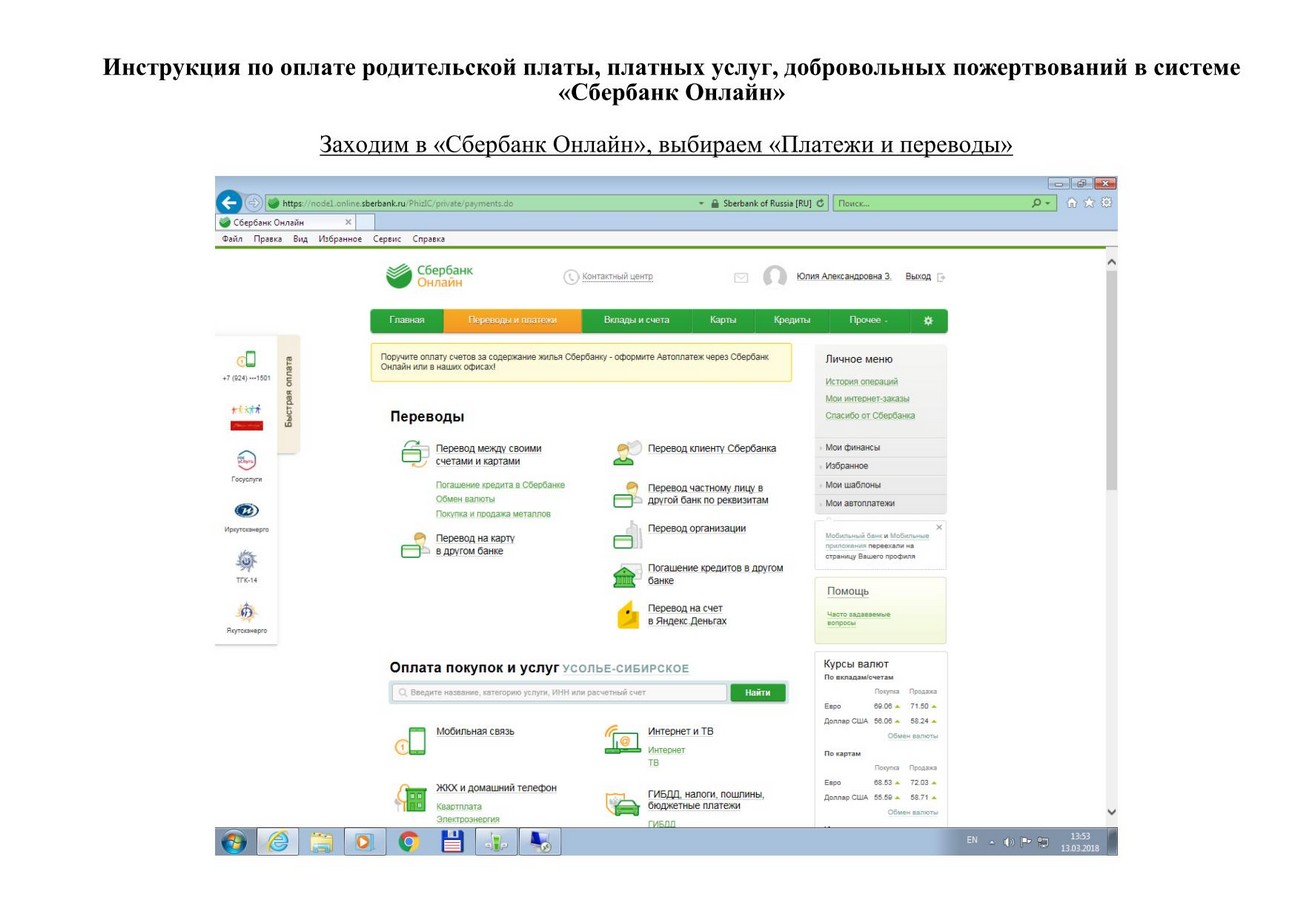Screen dimensions: 1300x920
Task: Open the Избранное browser menu
Action: point(339,239)
